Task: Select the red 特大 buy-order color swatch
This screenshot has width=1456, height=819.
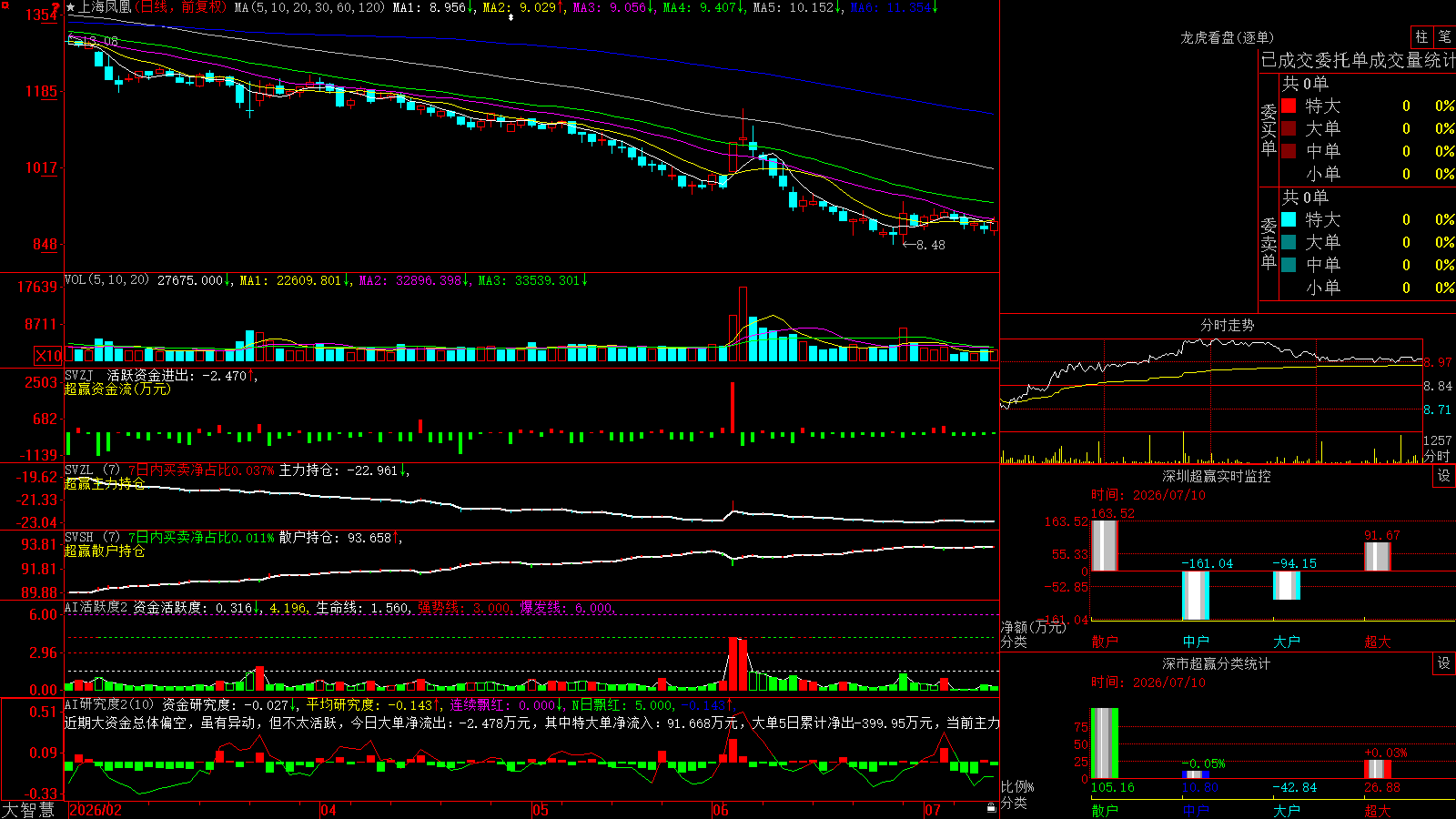Action: click(1289, 106)
